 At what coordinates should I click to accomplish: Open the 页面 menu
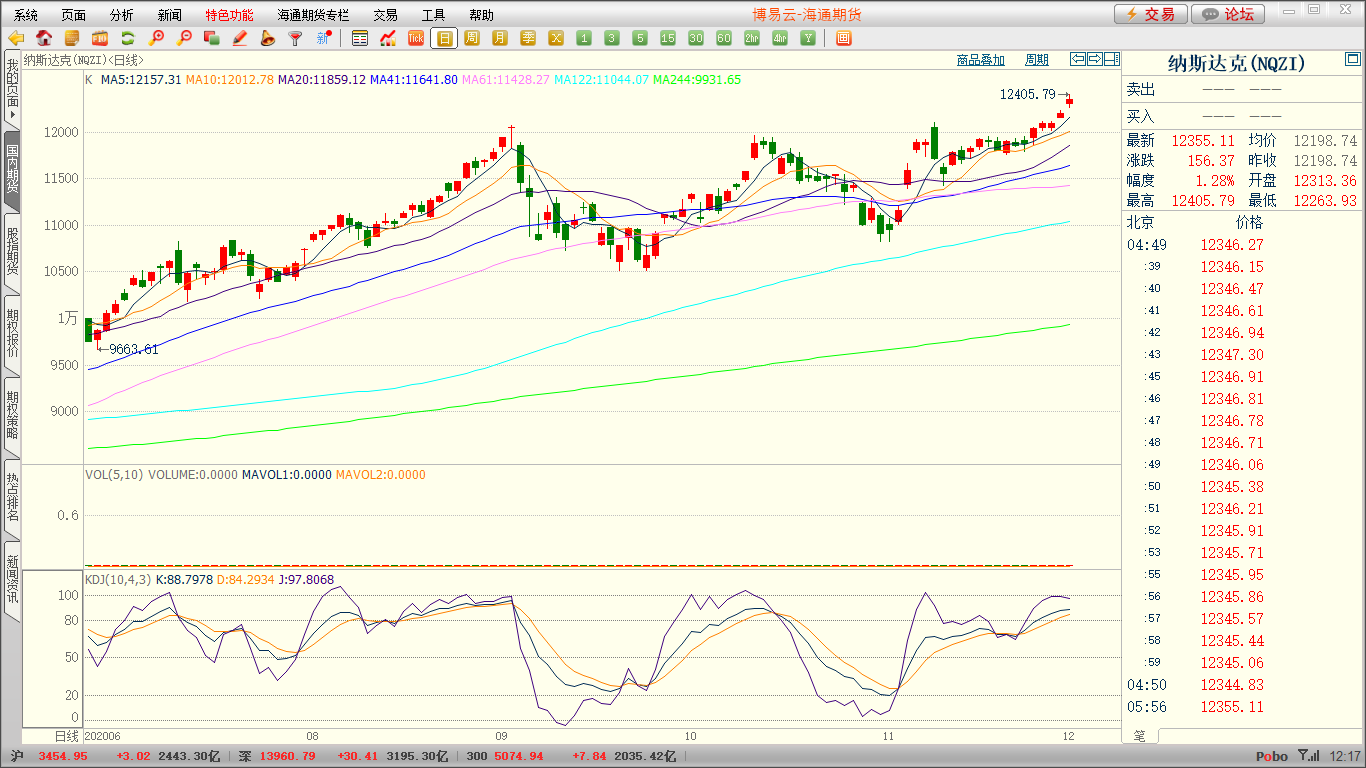74,15
